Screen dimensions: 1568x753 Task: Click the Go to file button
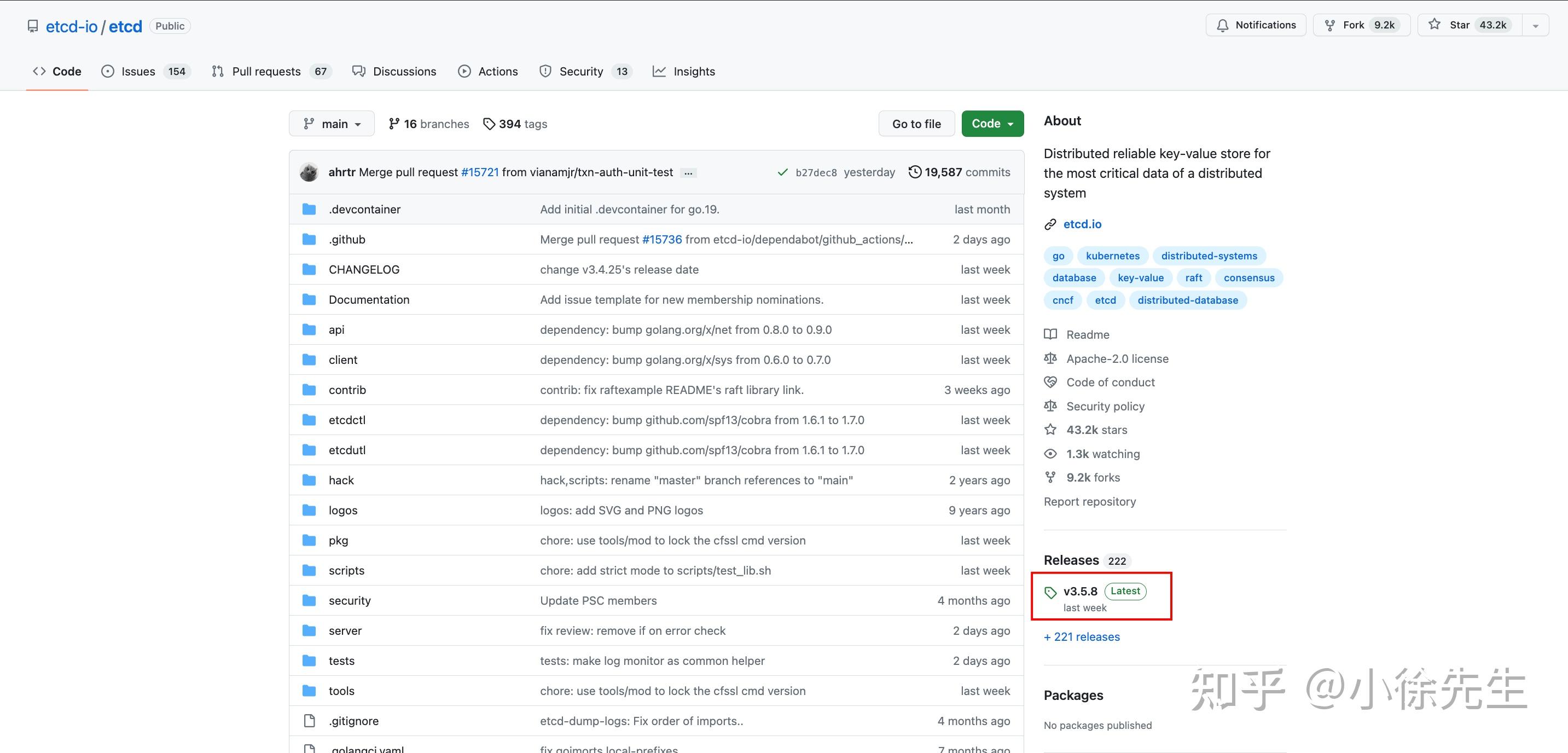pyautogui.click(x=916, y=124)
